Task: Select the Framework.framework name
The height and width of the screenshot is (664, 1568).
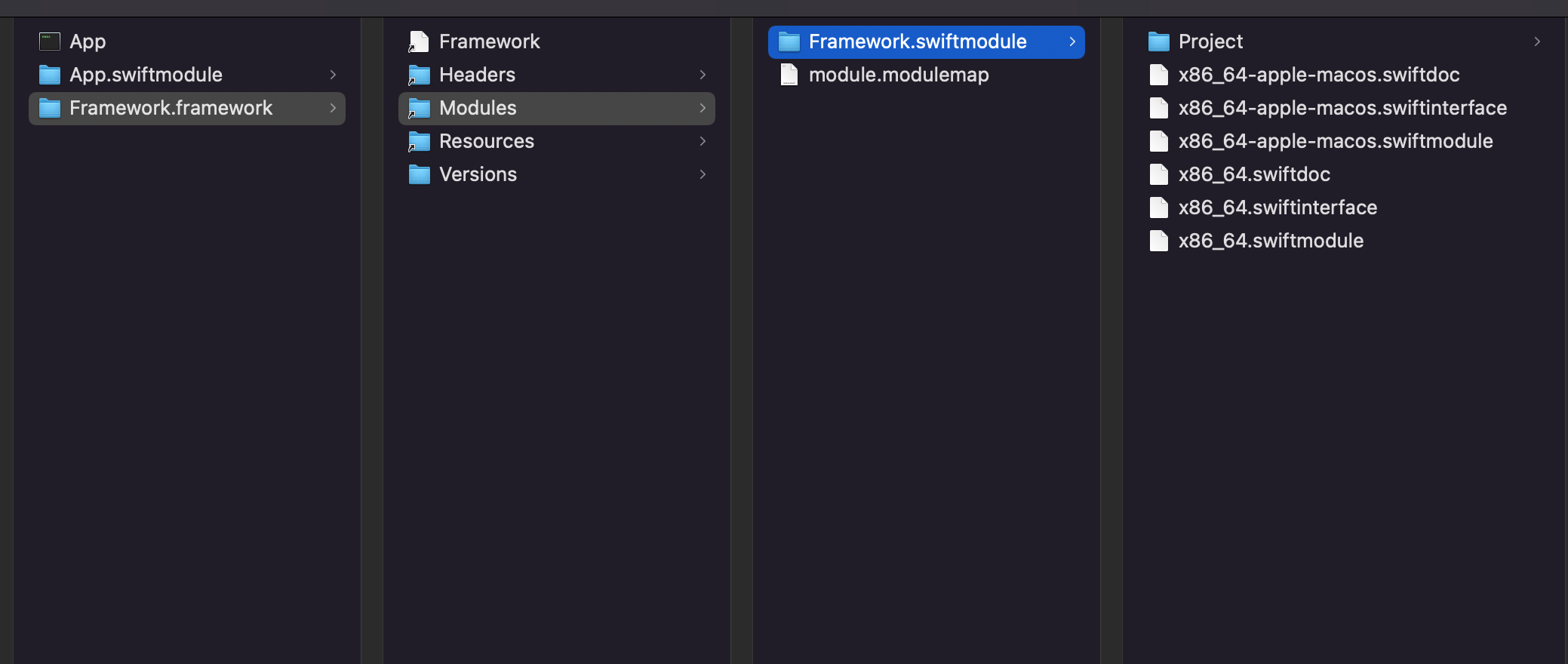Action: click(x=171, y=108)
